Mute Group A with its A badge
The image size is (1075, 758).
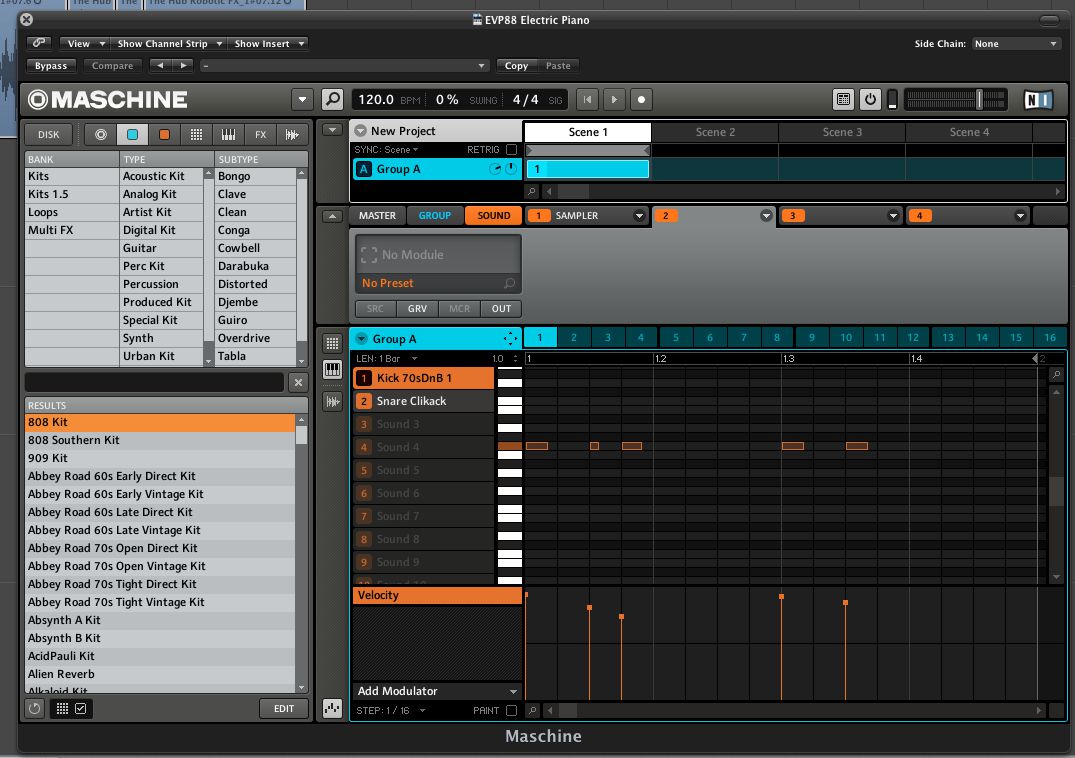pos(363,169)
